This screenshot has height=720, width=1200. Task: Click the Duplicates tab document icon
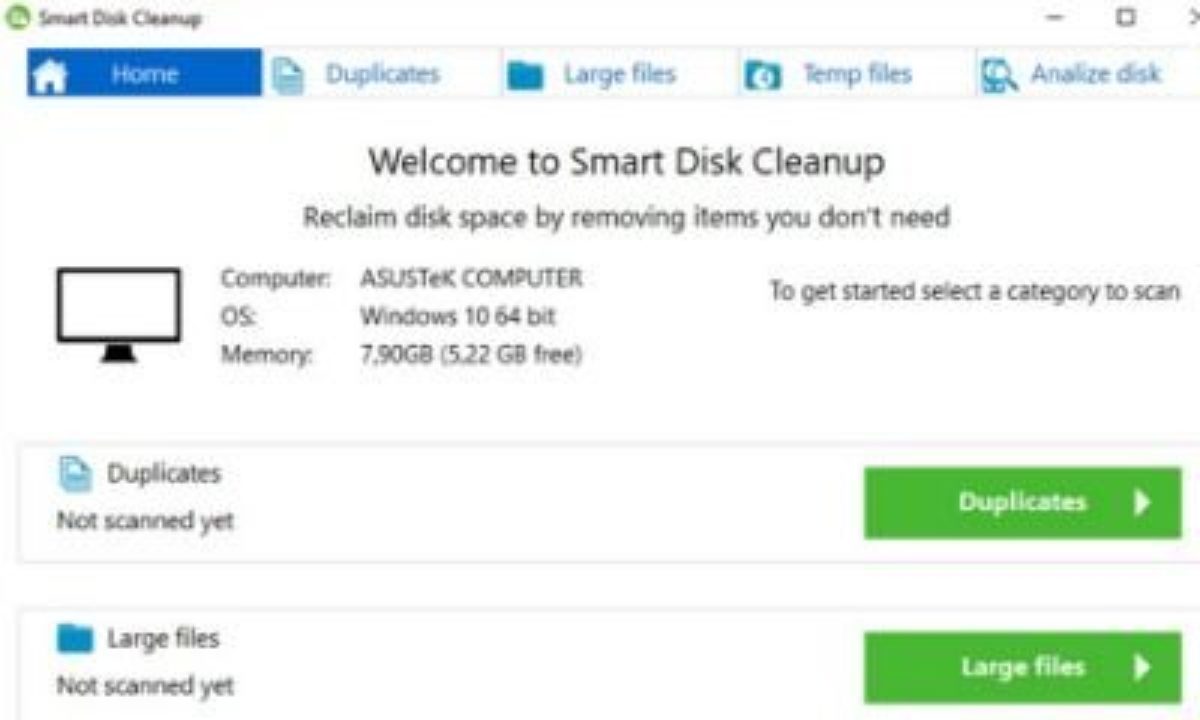tap(289, 76)
